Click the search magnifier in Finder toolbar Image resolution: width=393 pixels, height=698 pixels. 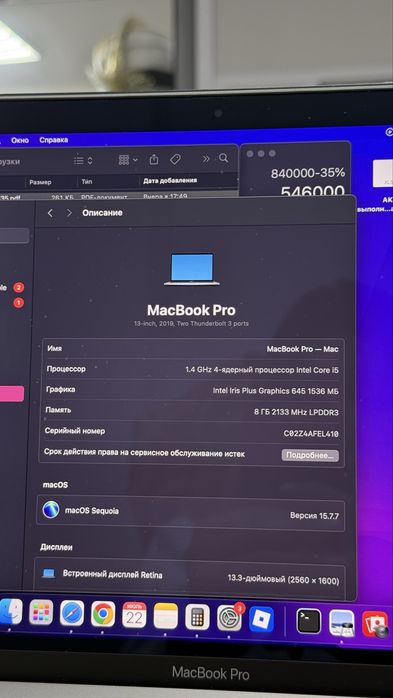pyautogui.click(x=223, y=158)
